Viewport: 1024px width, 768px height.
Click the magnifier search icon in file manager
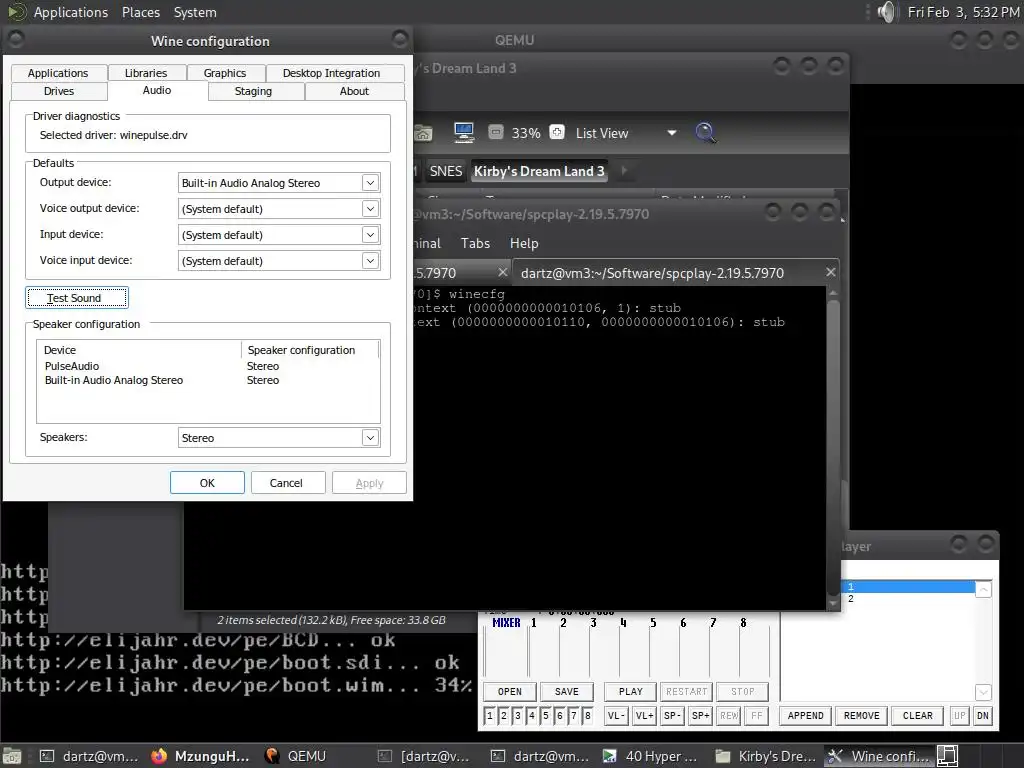point(705,133)
